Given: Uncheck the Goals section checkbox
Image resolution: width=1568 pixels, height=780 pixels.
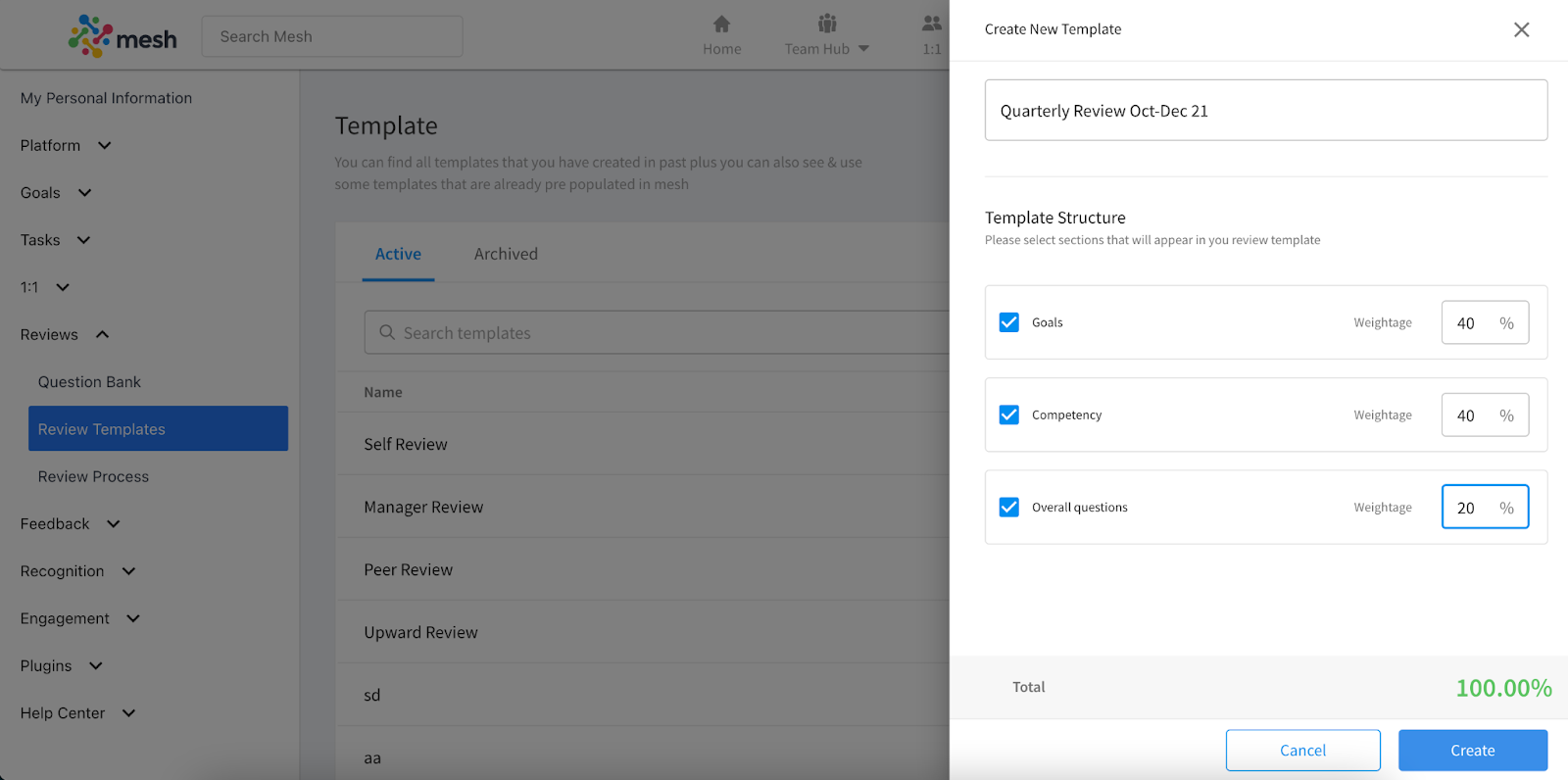Looking at the screenshot, I should [x=1008, y=322].
